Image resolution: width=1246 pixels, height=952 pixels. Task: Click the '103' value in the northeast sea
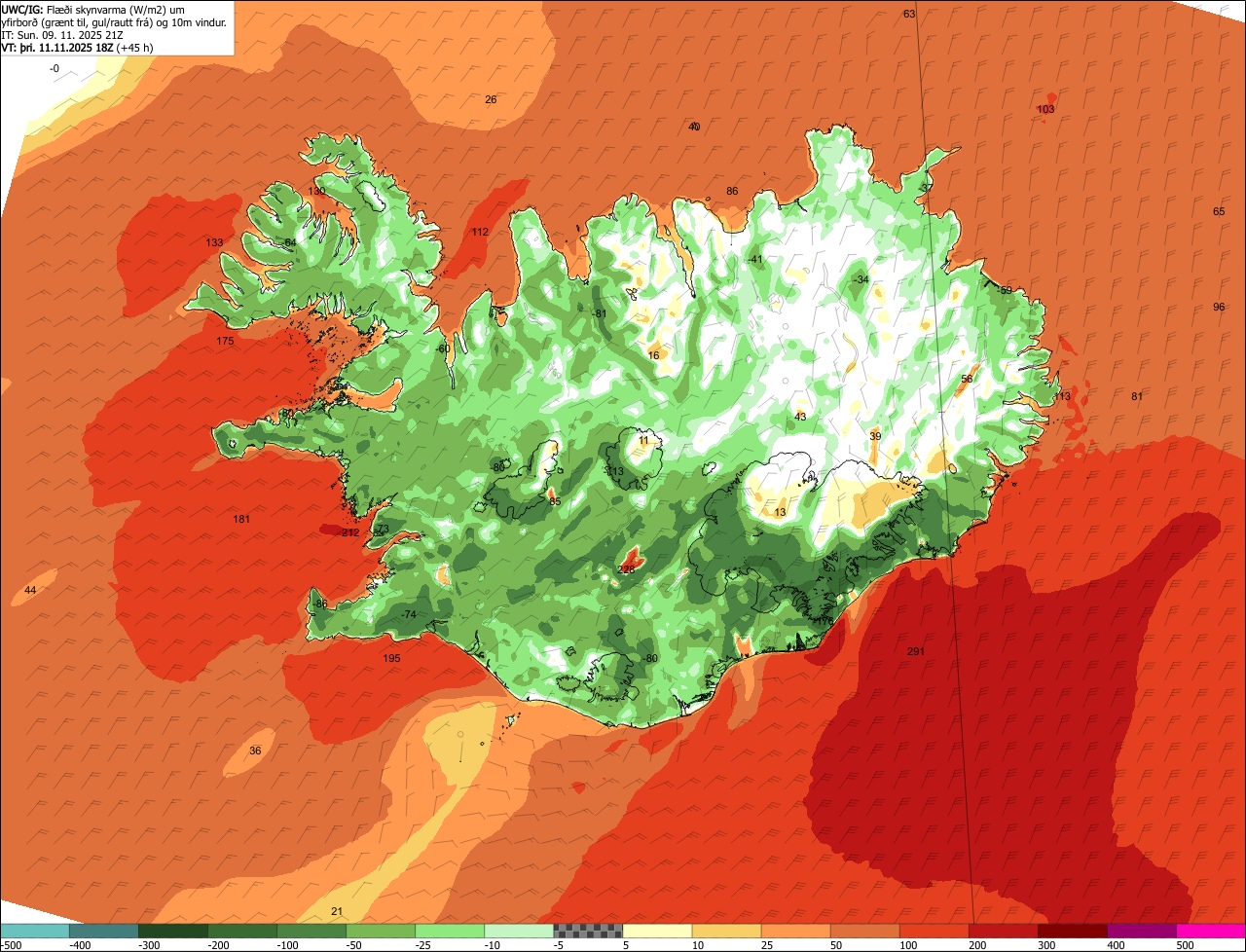(1045, 109)
